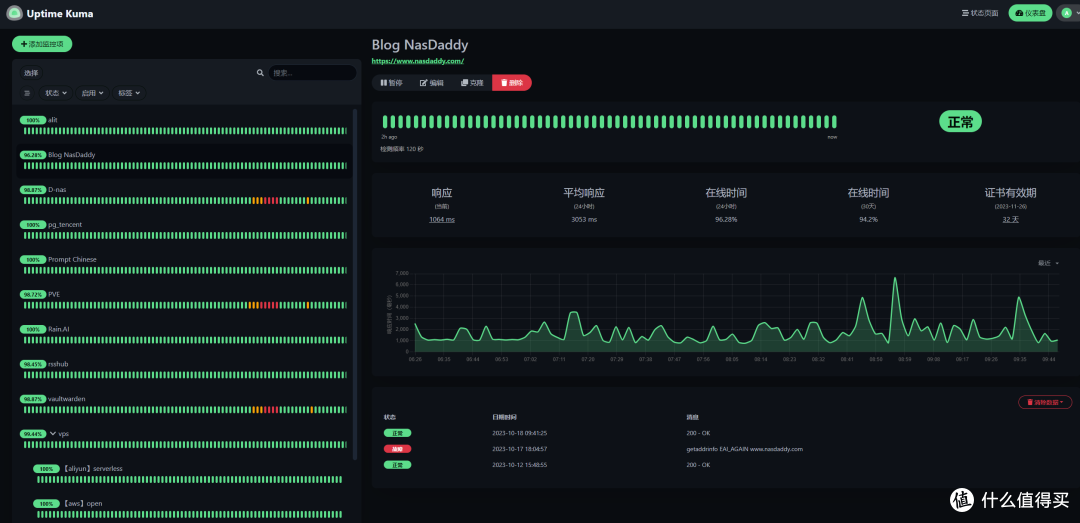
Task: Click the green 正常 status badge
Action: [x=960, y=122]
